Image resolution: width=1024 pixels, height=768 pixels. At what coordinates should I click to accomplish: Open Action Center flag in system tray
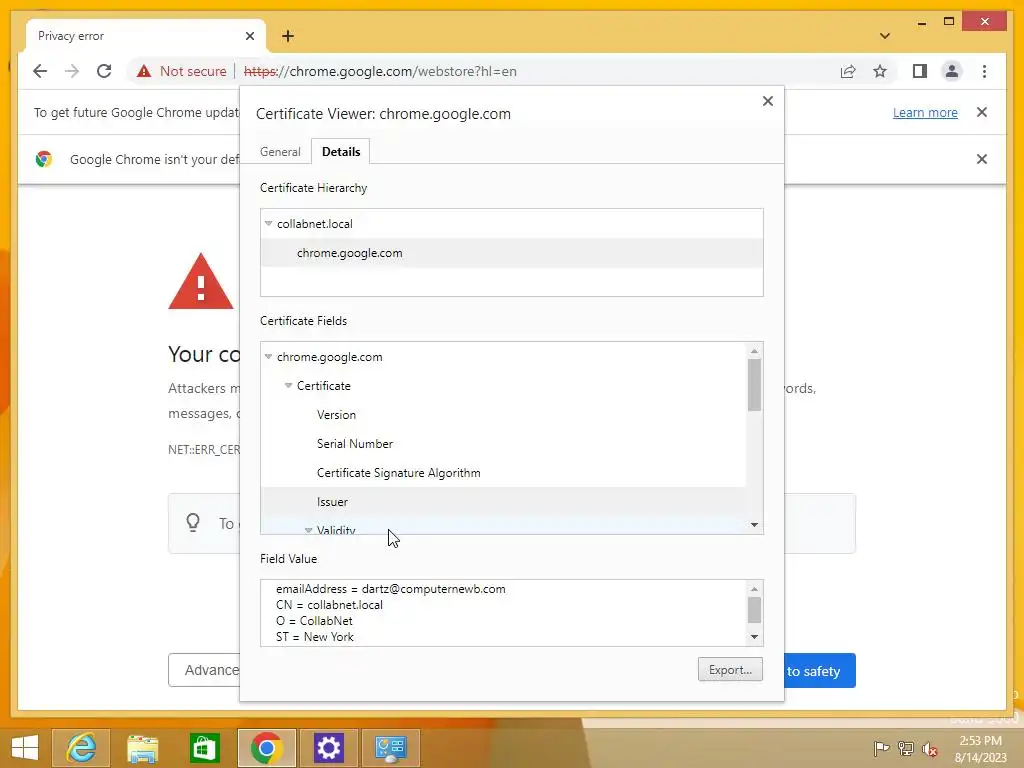[881, 748]
